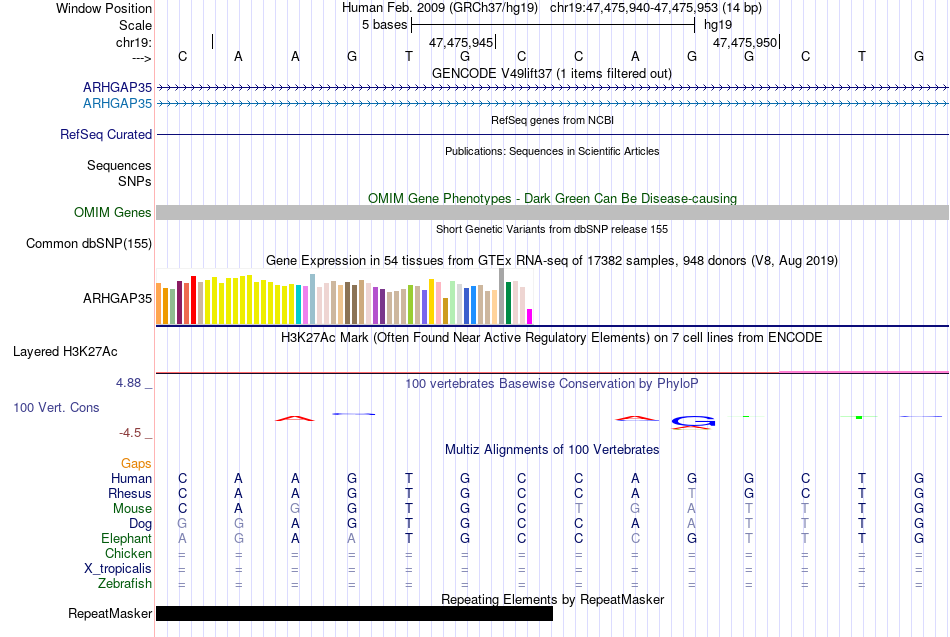Click the RefSeq Curated track label
Viewport: 950px width, 637px height.
coord(106,135)
